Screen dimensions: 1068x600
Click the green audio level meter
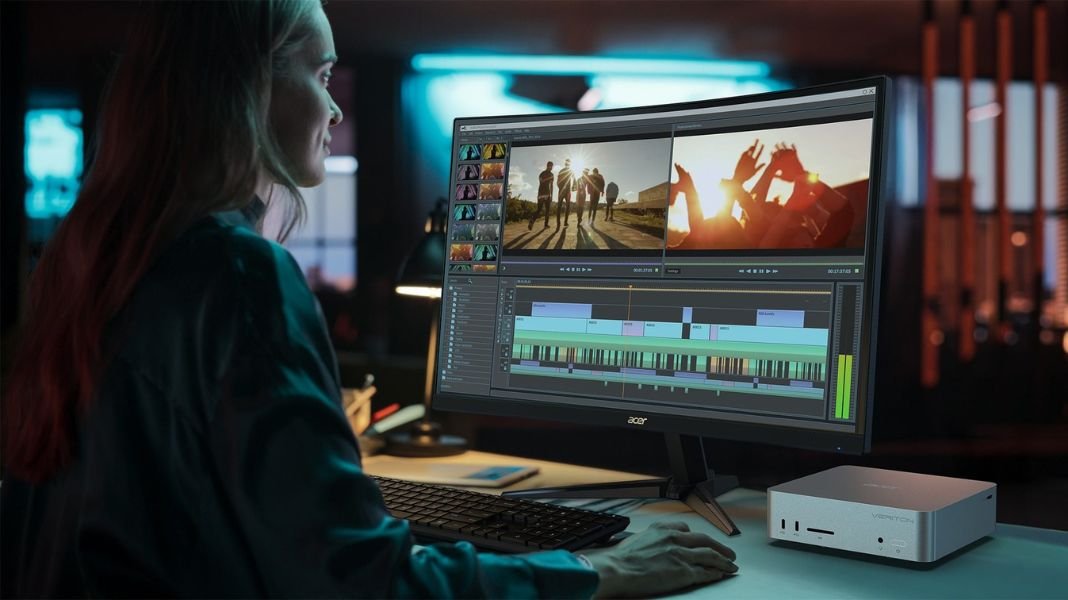pos(843,386)
